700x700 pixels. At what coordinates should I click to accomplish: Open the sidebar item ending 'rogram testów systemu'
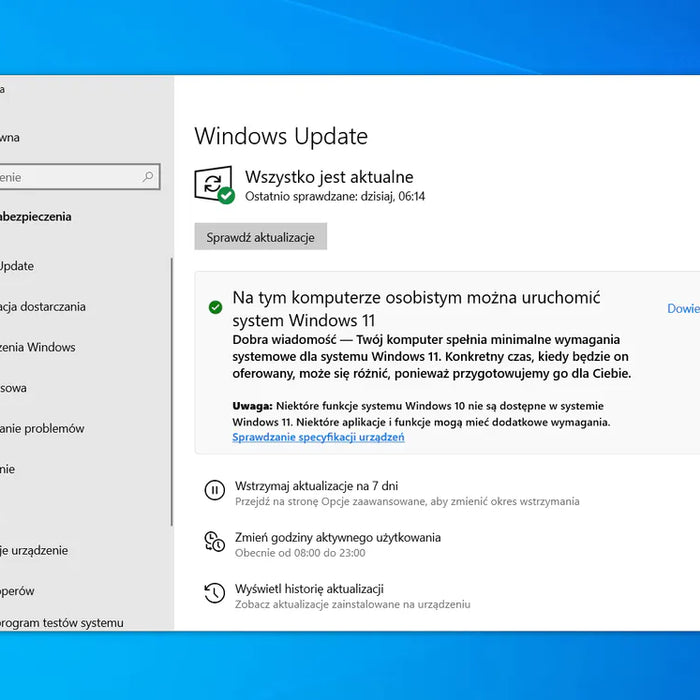[62, 623]
